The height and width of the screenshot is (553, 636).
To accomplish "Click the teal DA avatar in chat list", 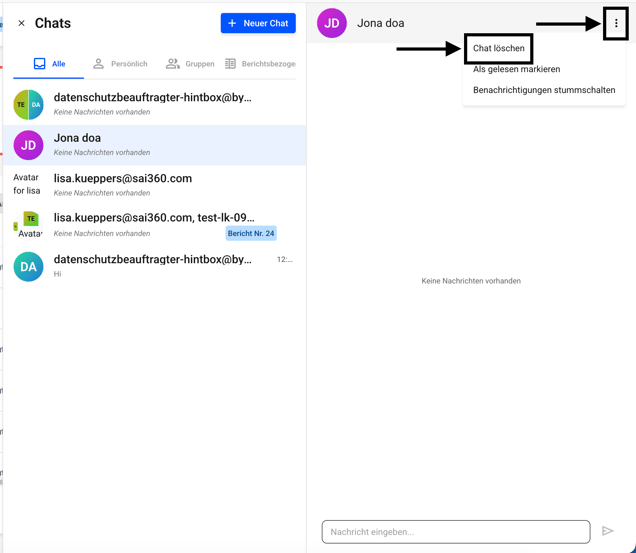I will tap(28, 266).
